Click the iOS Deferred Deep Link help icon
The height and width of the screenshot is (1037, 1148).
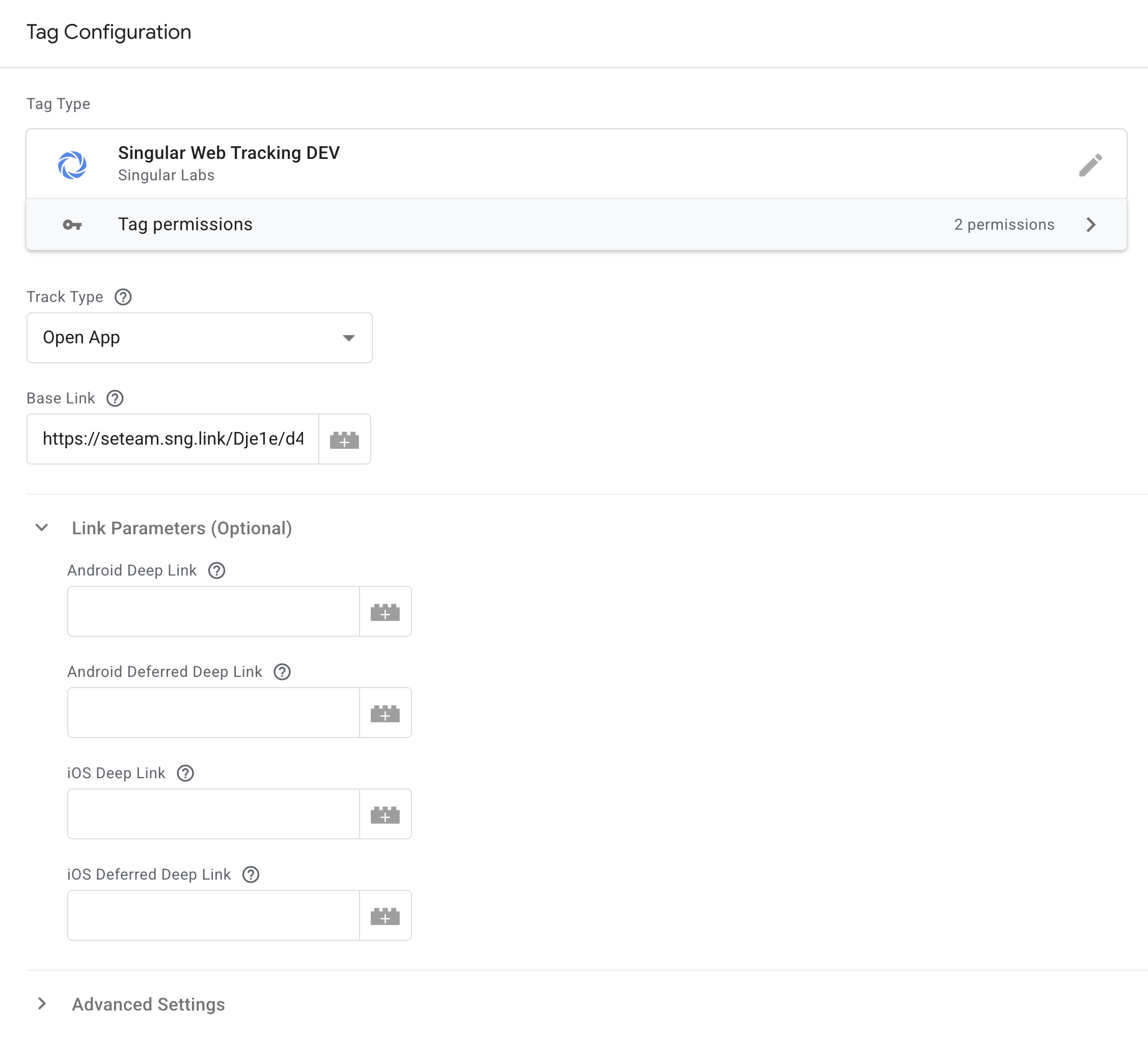[251, 874]
